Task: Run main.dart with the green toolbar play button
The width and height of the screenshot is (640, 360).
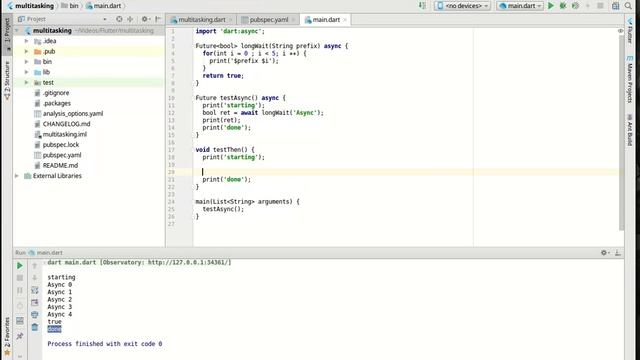Action: [551, 6]
